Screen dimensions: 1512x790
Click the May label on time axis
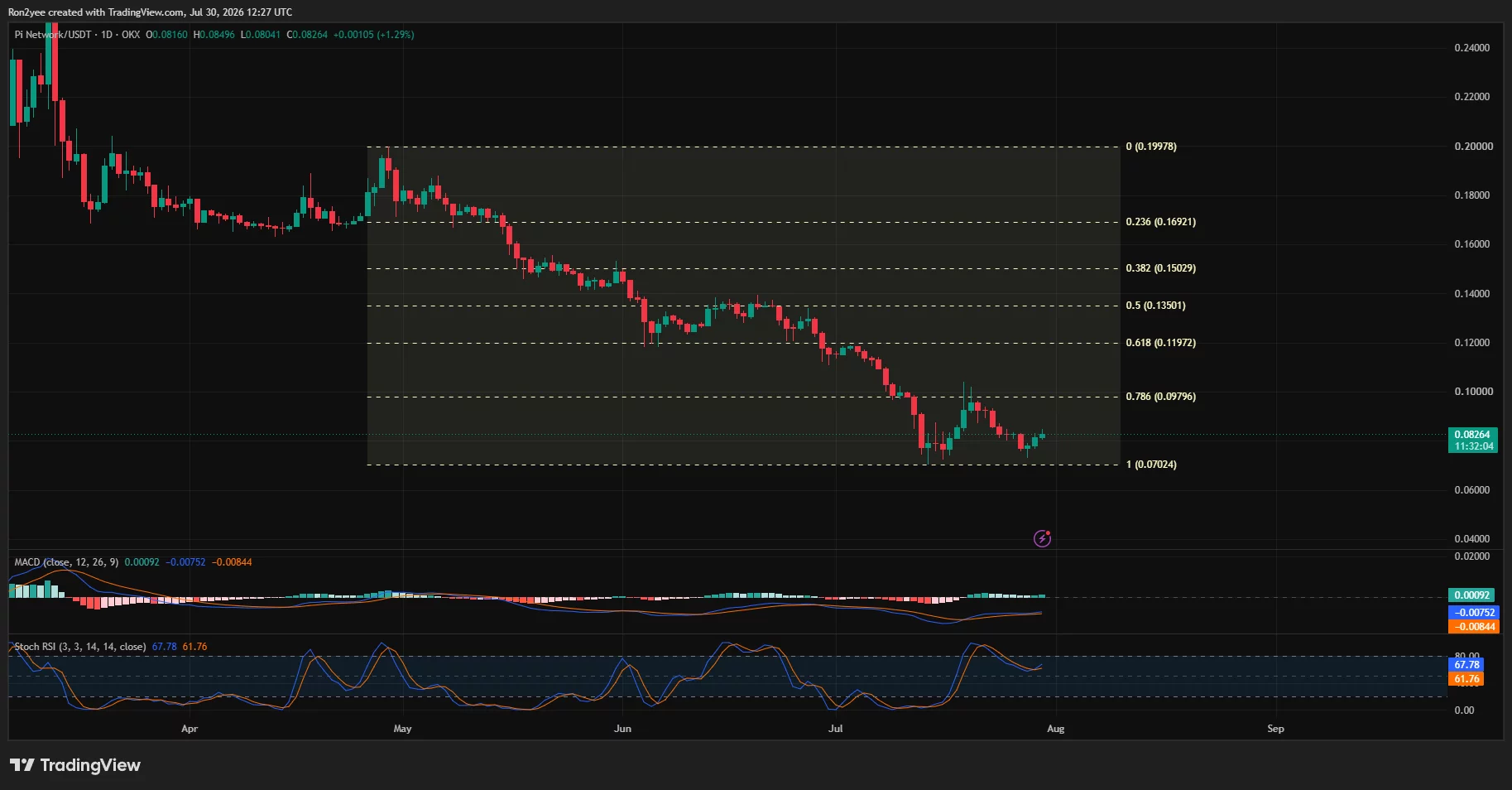402,729
